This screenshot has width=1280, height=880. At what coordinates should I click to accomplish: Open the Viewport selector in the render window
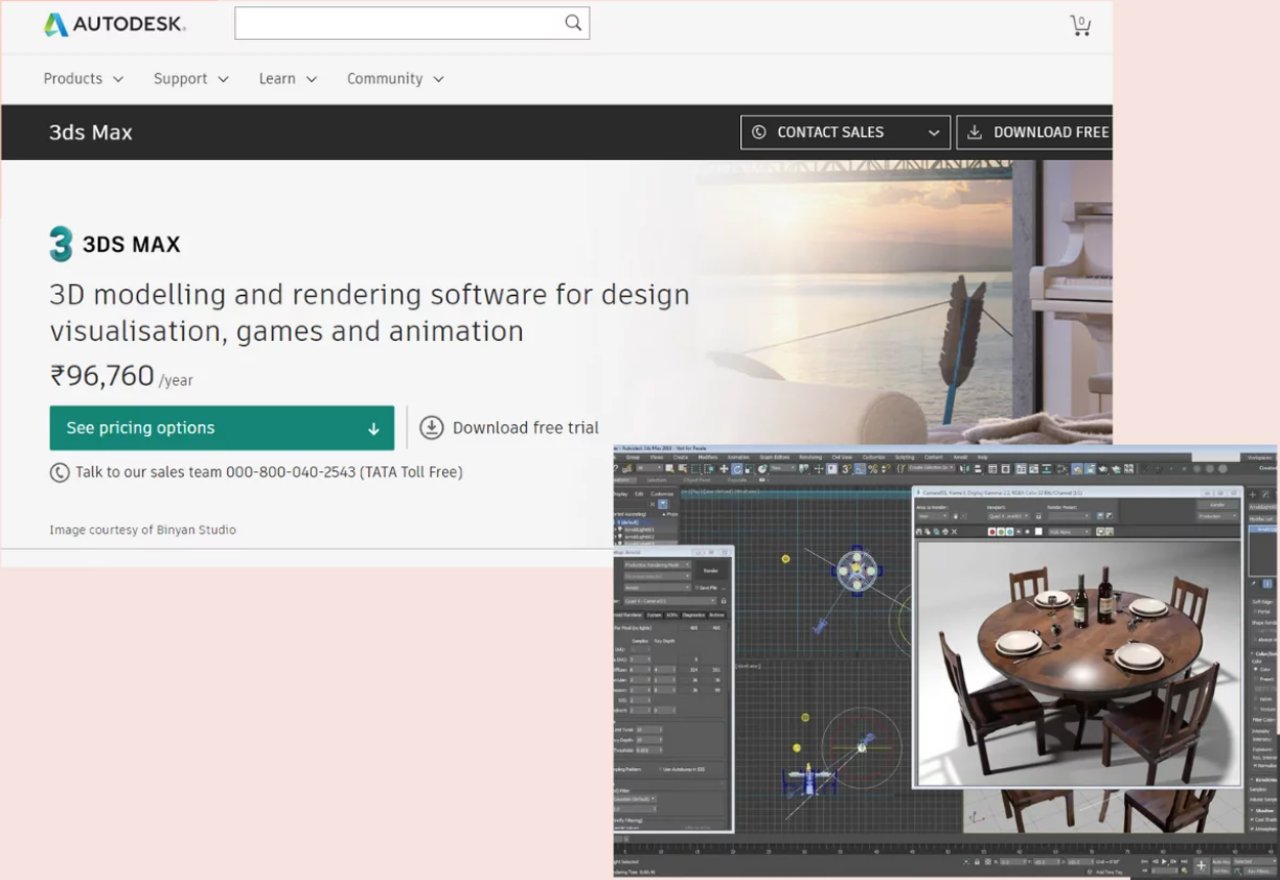pos(1008,516)
